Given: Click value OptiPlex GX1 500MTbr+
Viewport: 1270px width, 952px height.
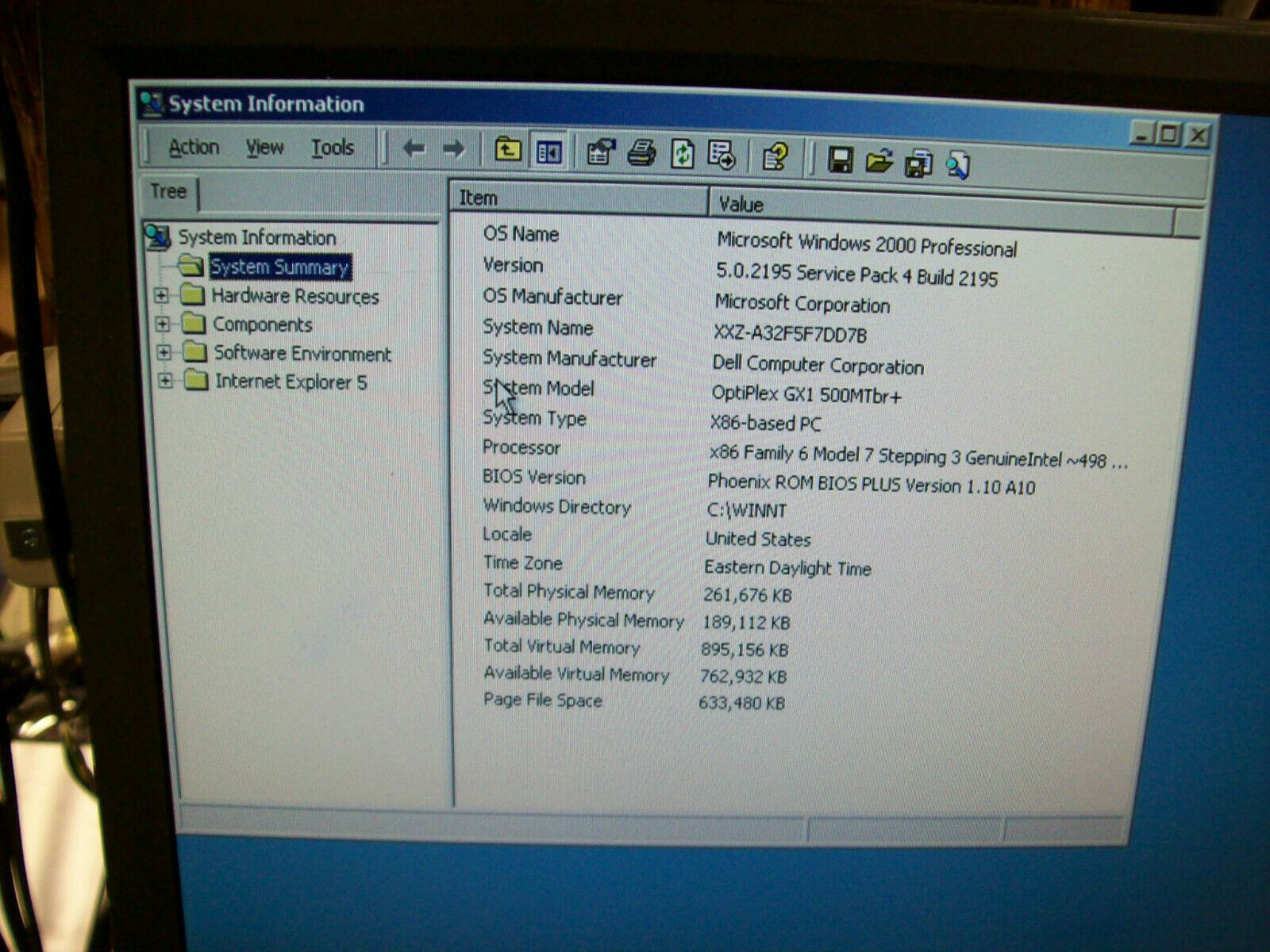Looking at the screenshot, I should click(806, 394).
